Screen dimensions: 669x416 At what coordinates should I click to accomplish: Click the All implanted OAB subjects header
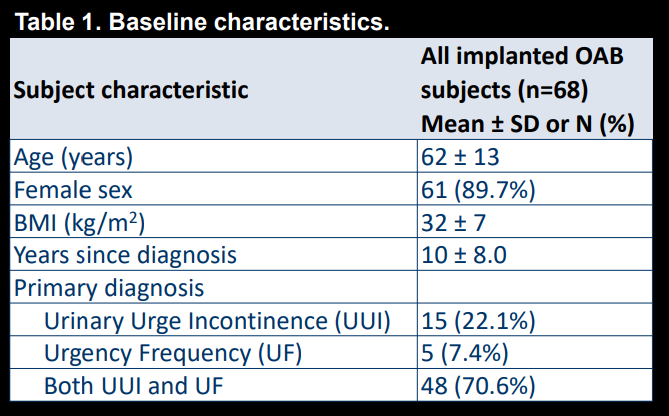pyautogui.click(x=522, y=73)
